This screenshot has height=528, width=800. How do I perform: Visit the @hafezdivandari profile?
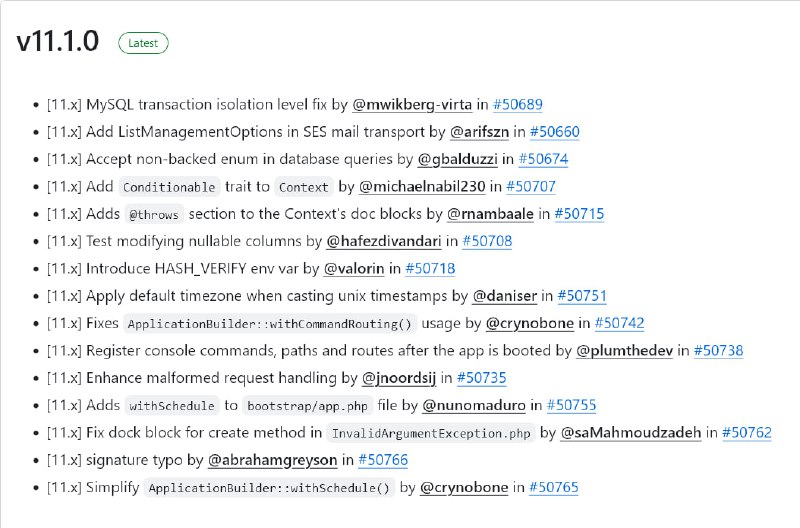(384, 241)
